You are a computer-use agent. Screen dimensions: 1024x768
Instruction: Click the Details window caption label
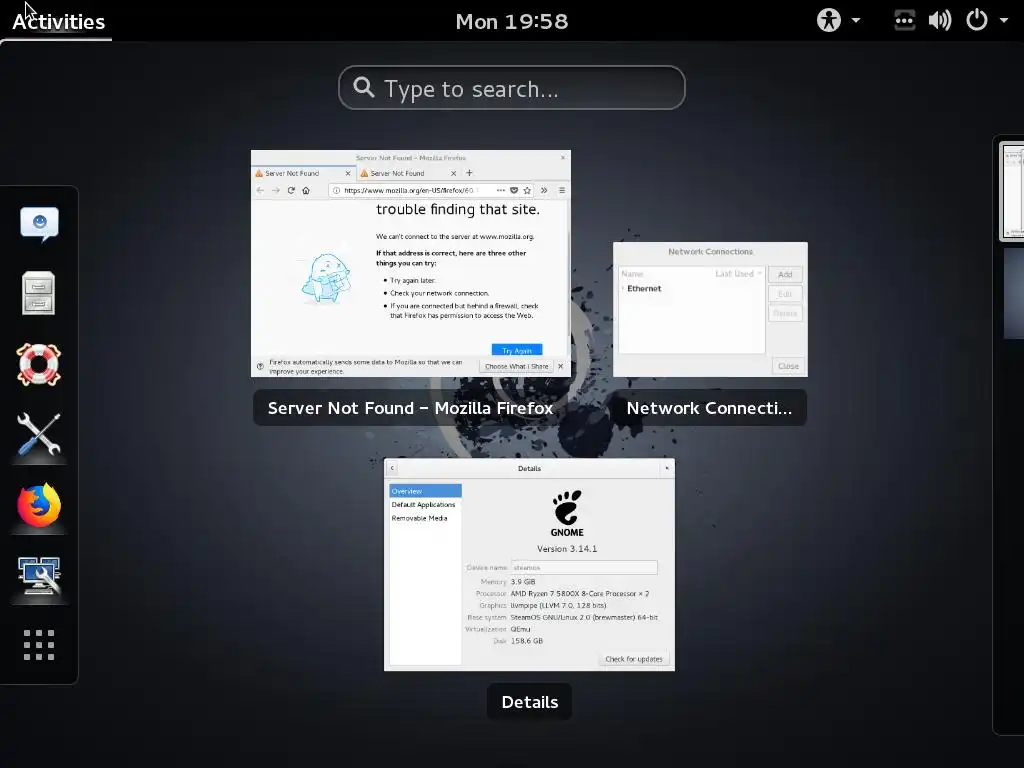[530, 702]
